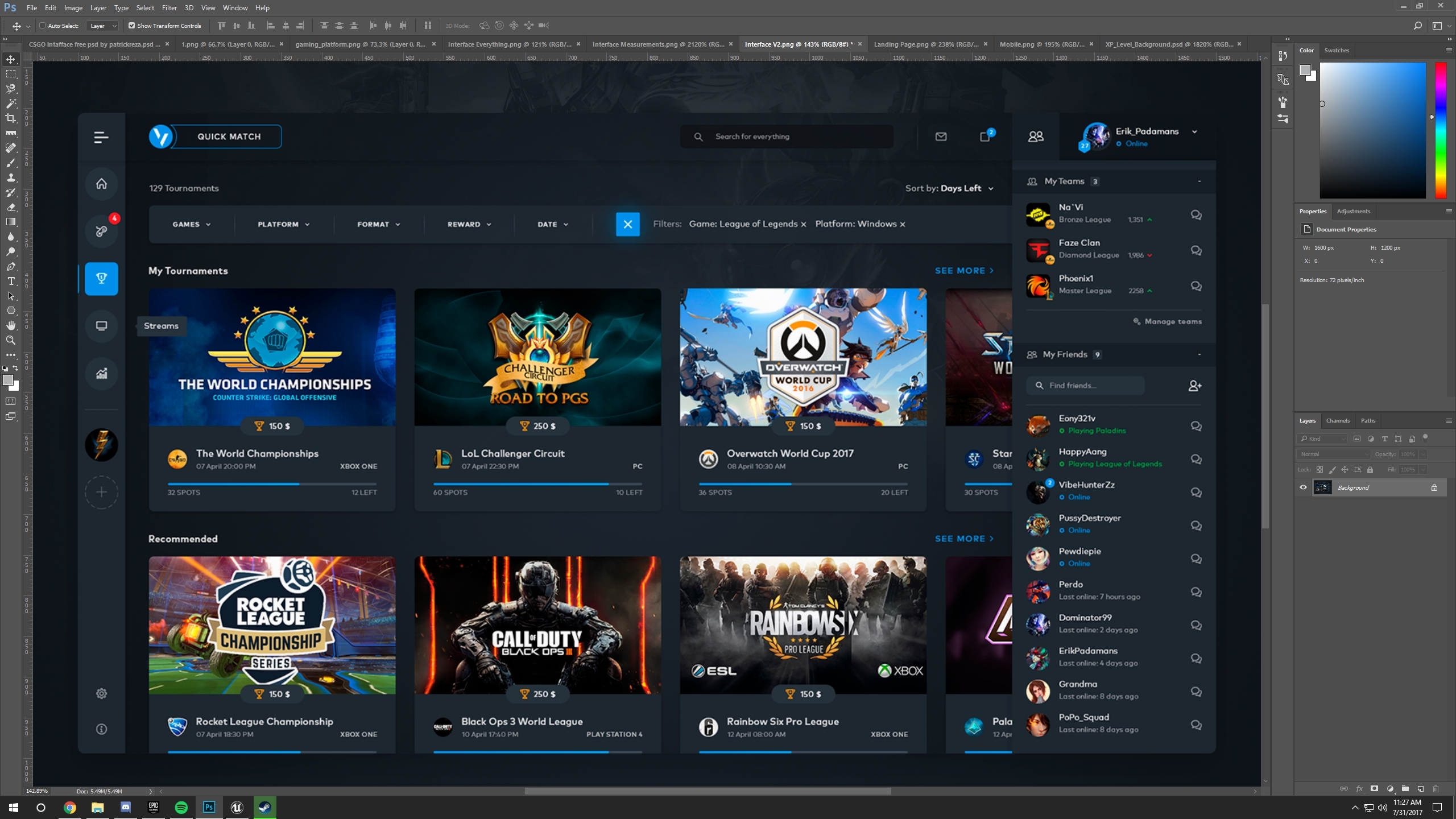Screen dimensions: 1456x819
Task: Toggle the type layer filter
Action: 1384,439
